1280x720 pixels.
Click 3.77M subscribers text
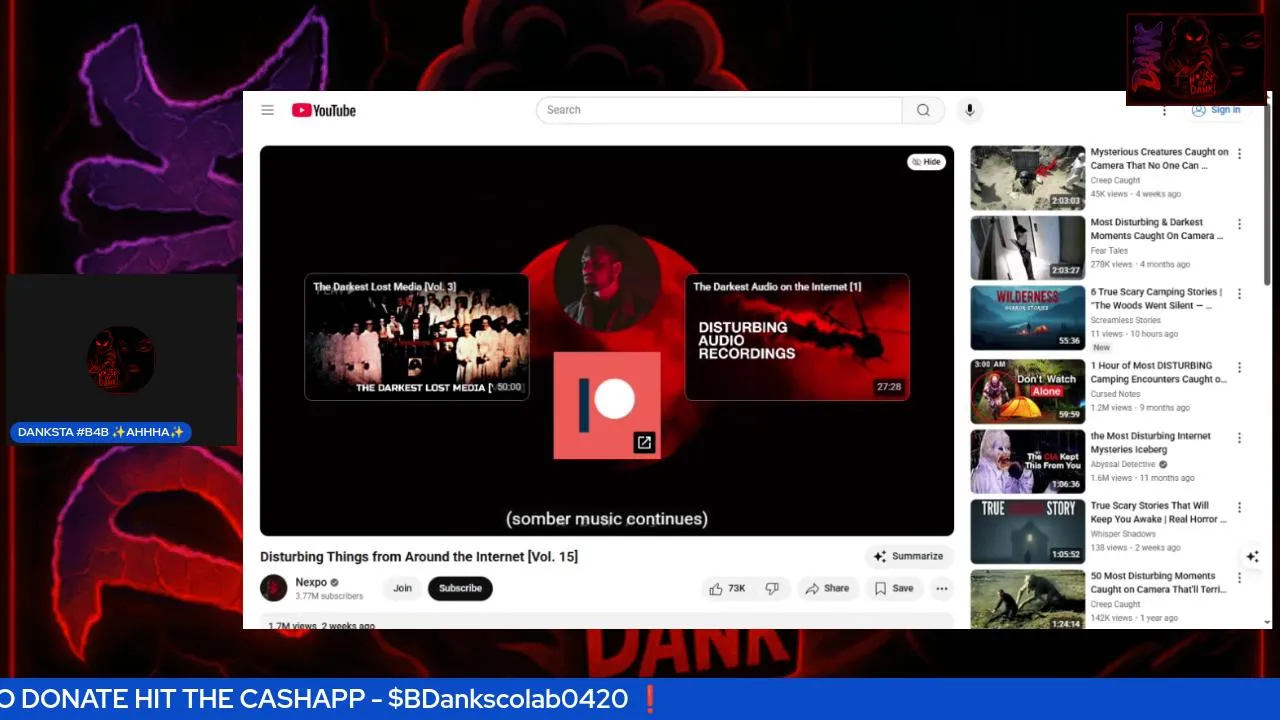pyautogui.click(x=329, y=596)
